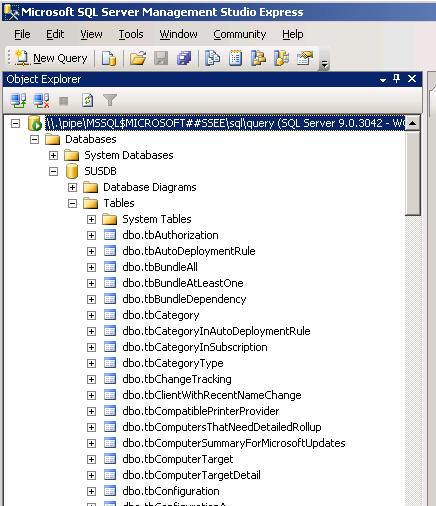This screenshot has height=506, width=436.
Task: Click the Template Explorer toolbar icon
Action: [x=282, y=58]
